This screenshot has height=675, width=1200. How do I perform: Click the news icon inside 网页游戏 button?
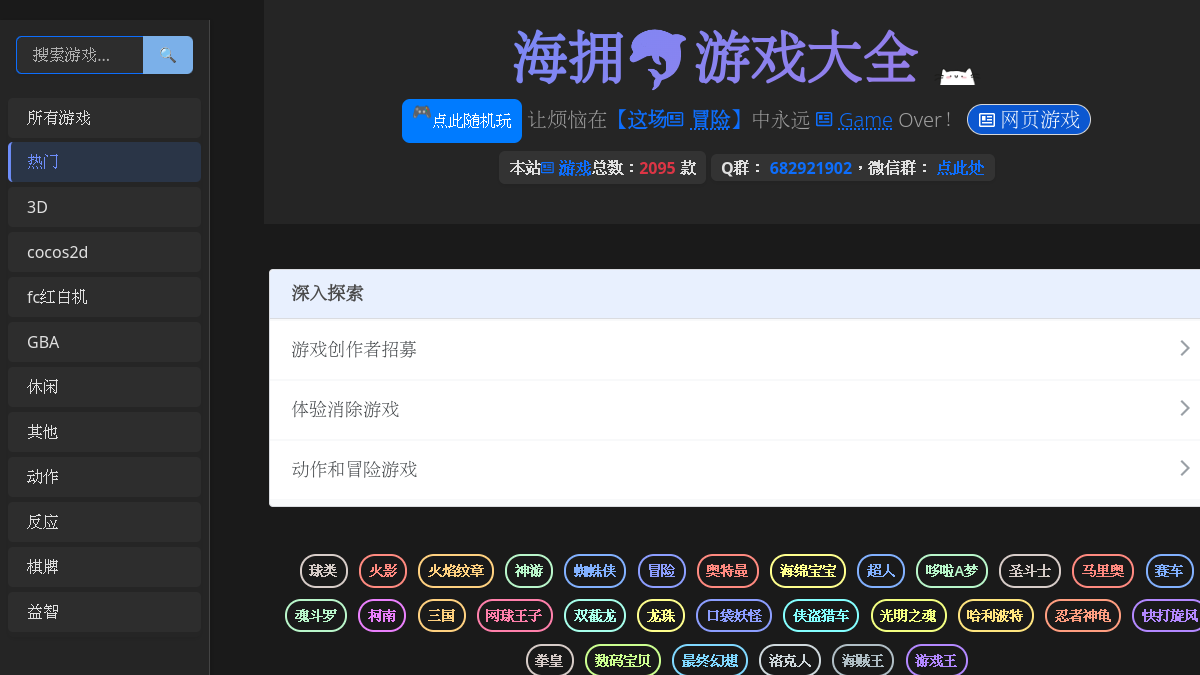pyautogui.click(x=987, y=120)
